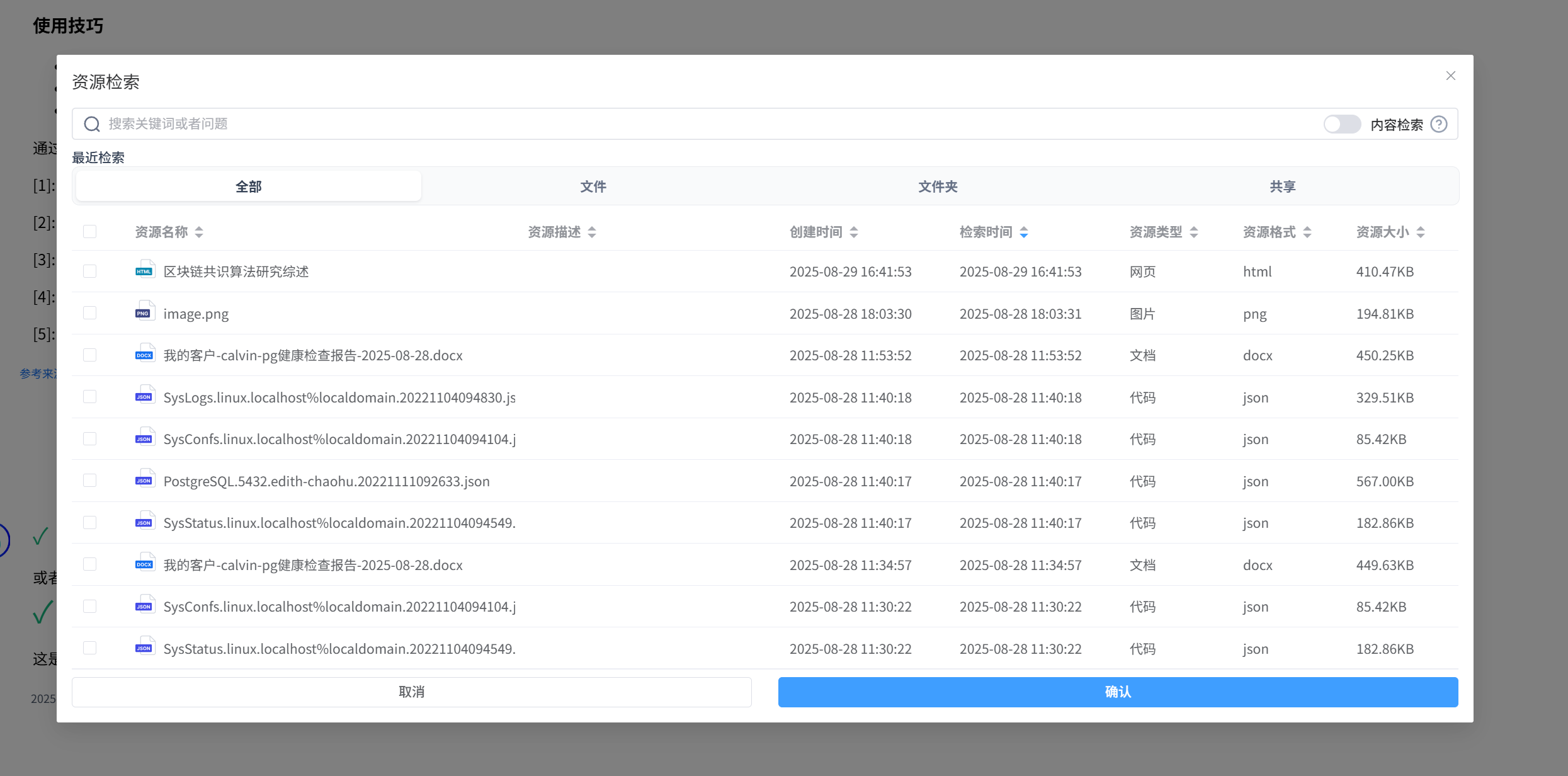Click the HTML file icon for 区块链共识算法研究综述
This screenshot has height=776, width=1568.
click(145, 271)
